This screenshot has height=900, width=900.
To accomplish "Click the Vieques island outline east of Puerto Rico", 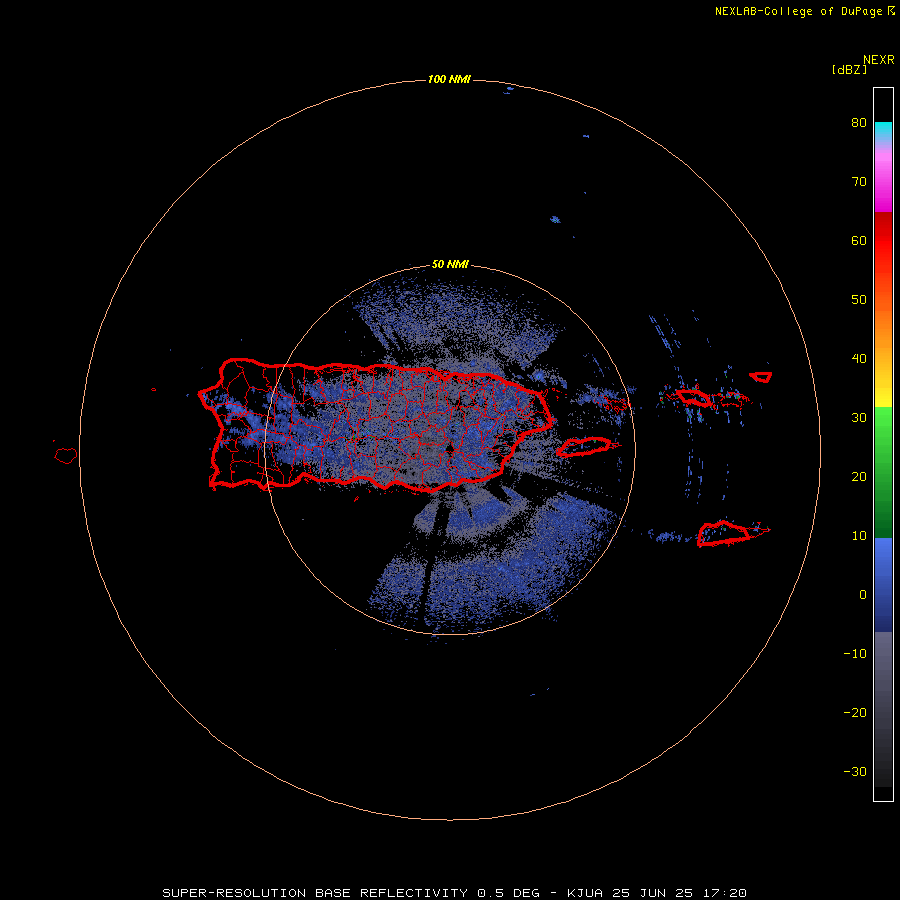I will 585,446.
